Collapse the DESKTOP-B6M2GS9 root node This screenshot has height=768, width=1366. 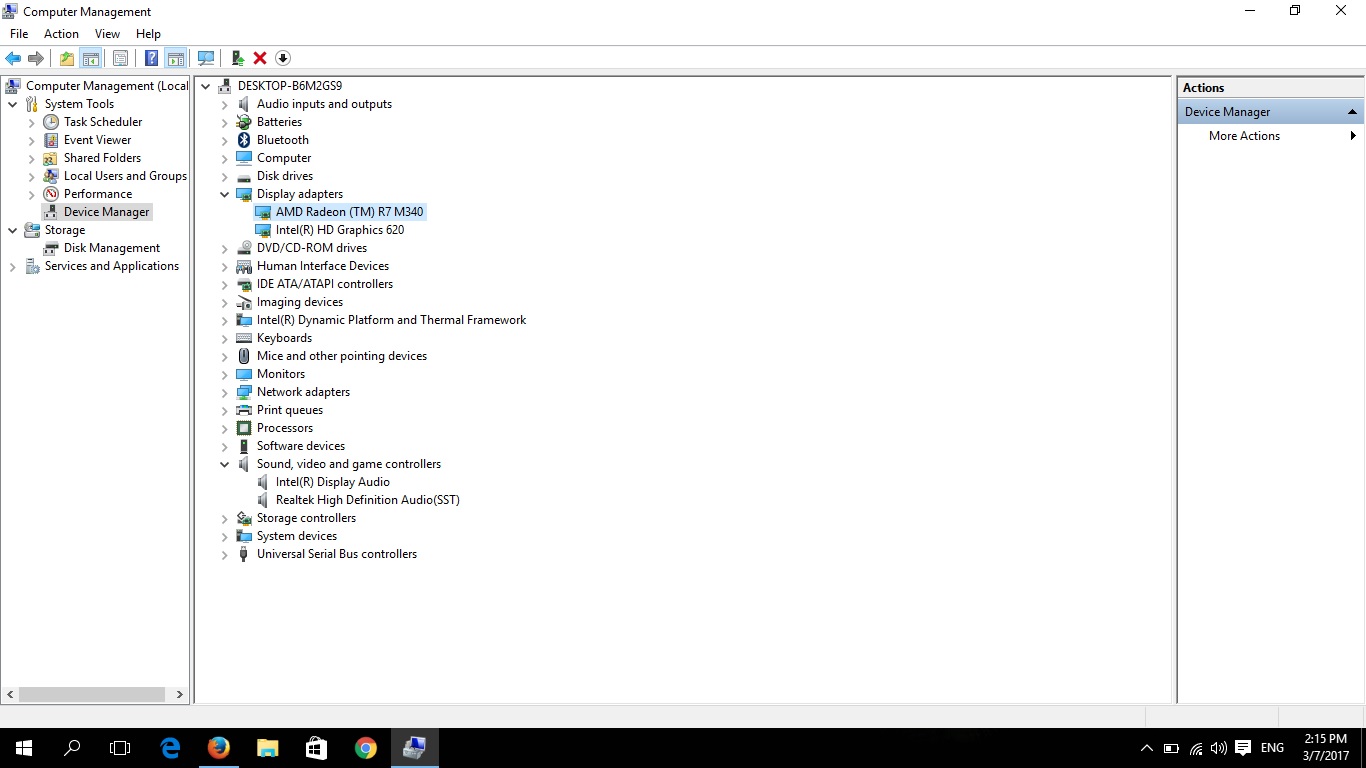(x=206, y=86)
